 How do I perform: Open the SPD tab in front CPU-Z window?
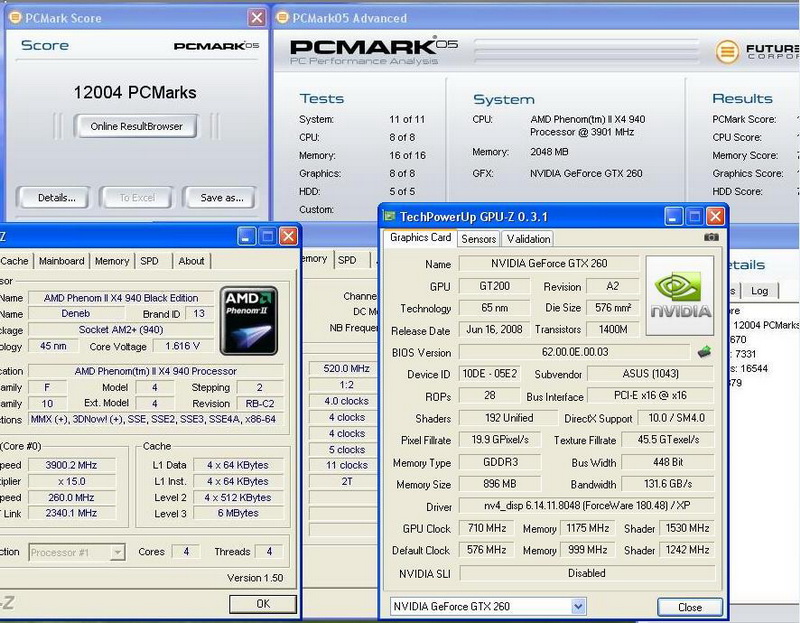(149, 261)
